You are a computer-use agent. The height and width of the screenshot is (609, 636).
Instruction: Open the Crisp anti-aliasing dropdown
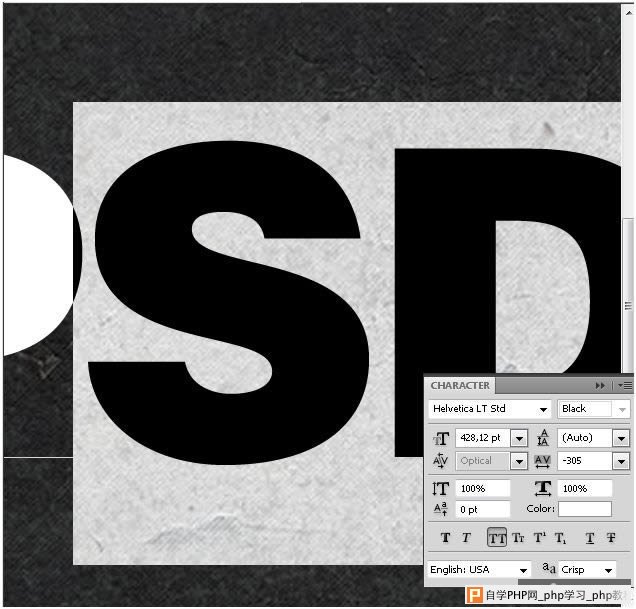click(x=587, y=570)
